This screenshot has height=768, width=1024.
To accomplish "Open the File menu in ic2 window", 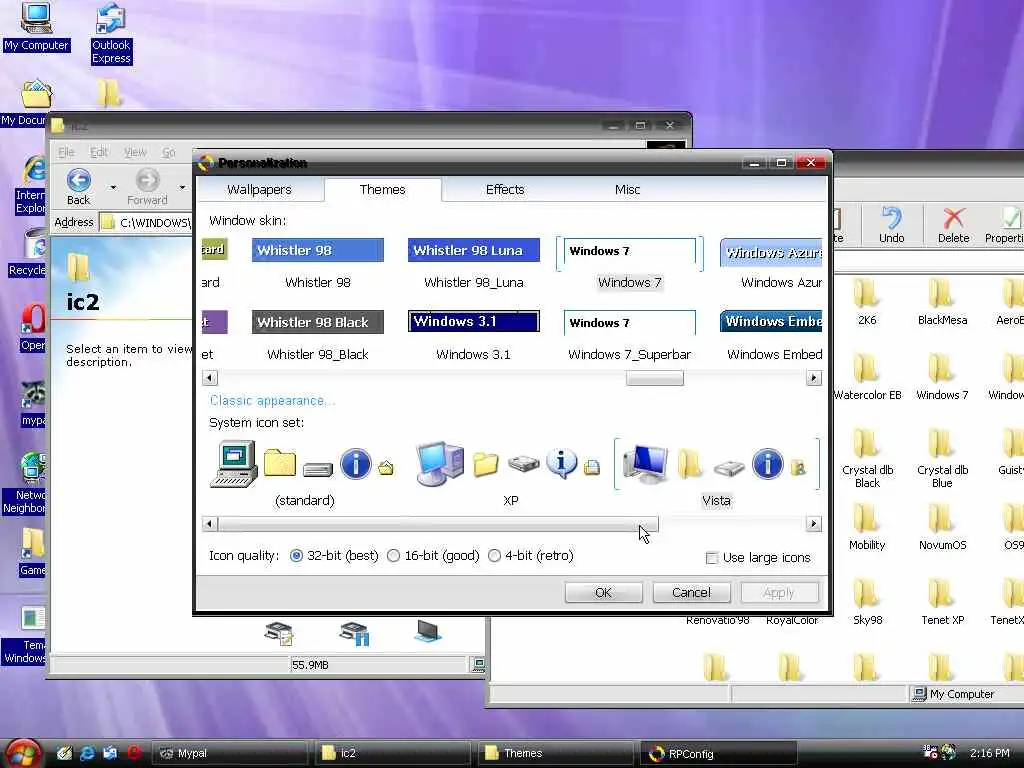I will [x=66, y=152].
